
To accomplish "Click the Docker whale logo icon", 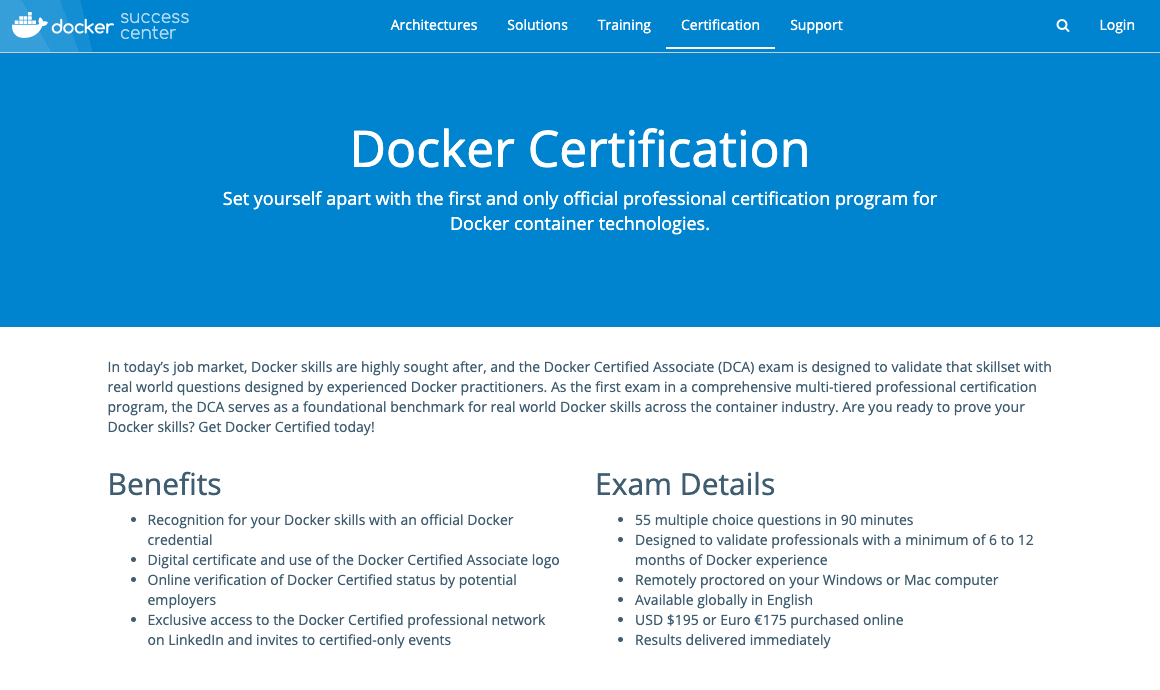I will coord(30,25).
